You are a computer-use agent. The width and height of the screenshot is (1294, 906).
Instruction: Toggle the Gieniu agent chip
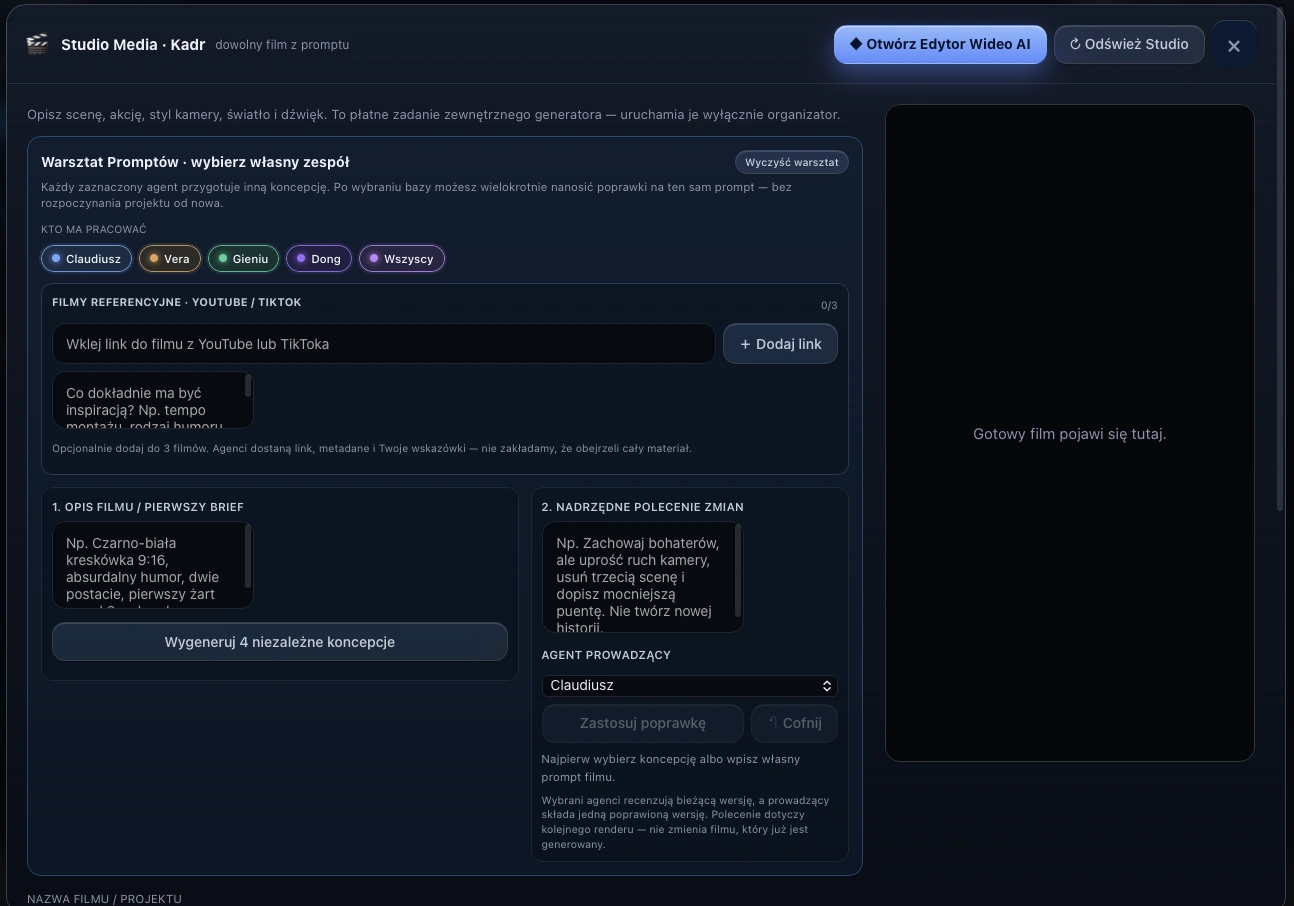click(243, 259)
